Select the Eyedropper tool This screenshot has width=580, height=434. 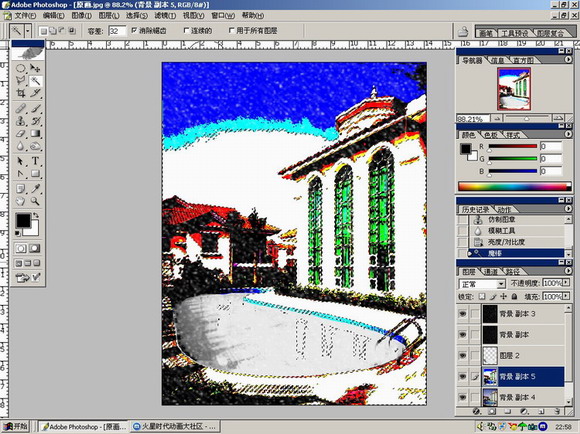35,189
